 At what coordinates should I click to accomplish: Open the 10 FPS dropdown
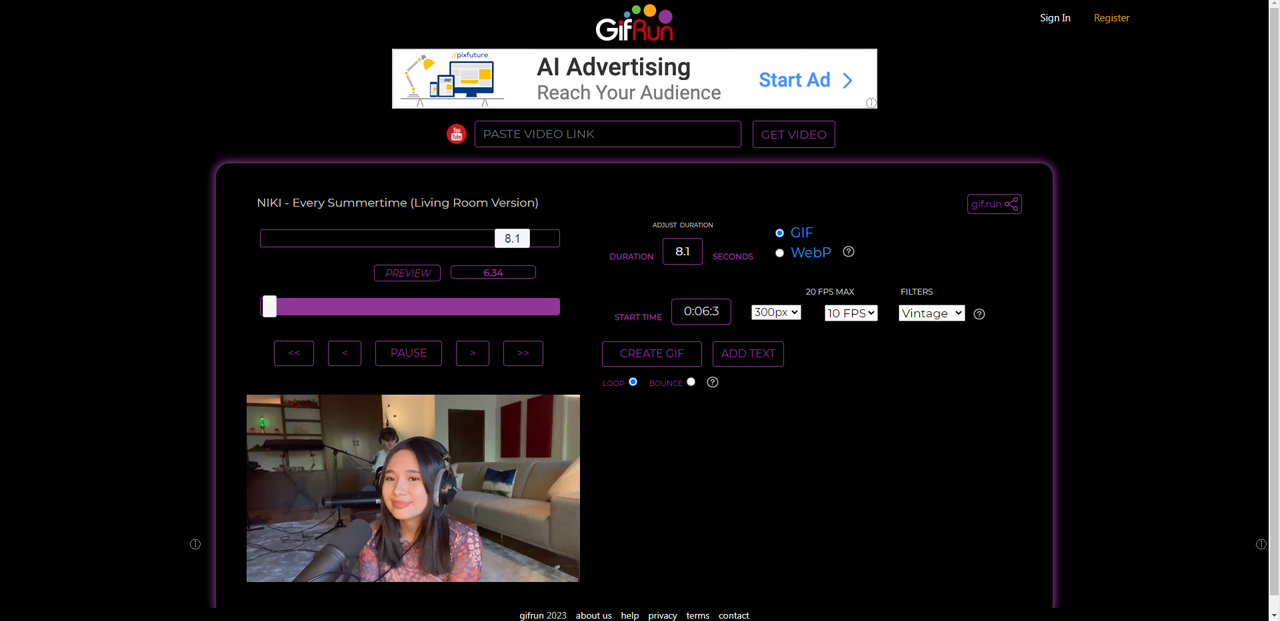click(x=851, y=313)
